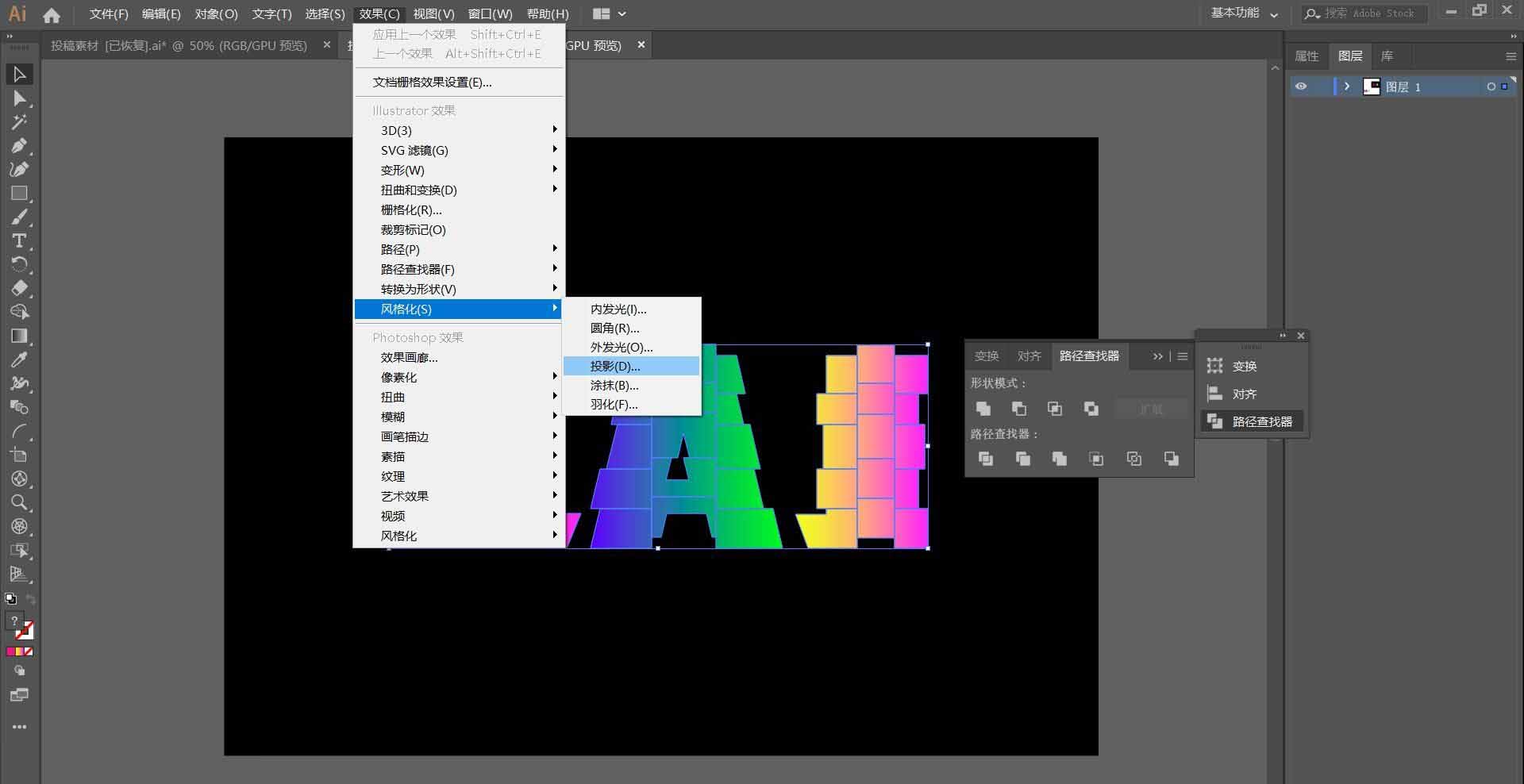Image resolution: width=1524 pixels, height=784 pixels.
Task: Expand 艺术效果 submenu
Action: click(x=458, y=496)
